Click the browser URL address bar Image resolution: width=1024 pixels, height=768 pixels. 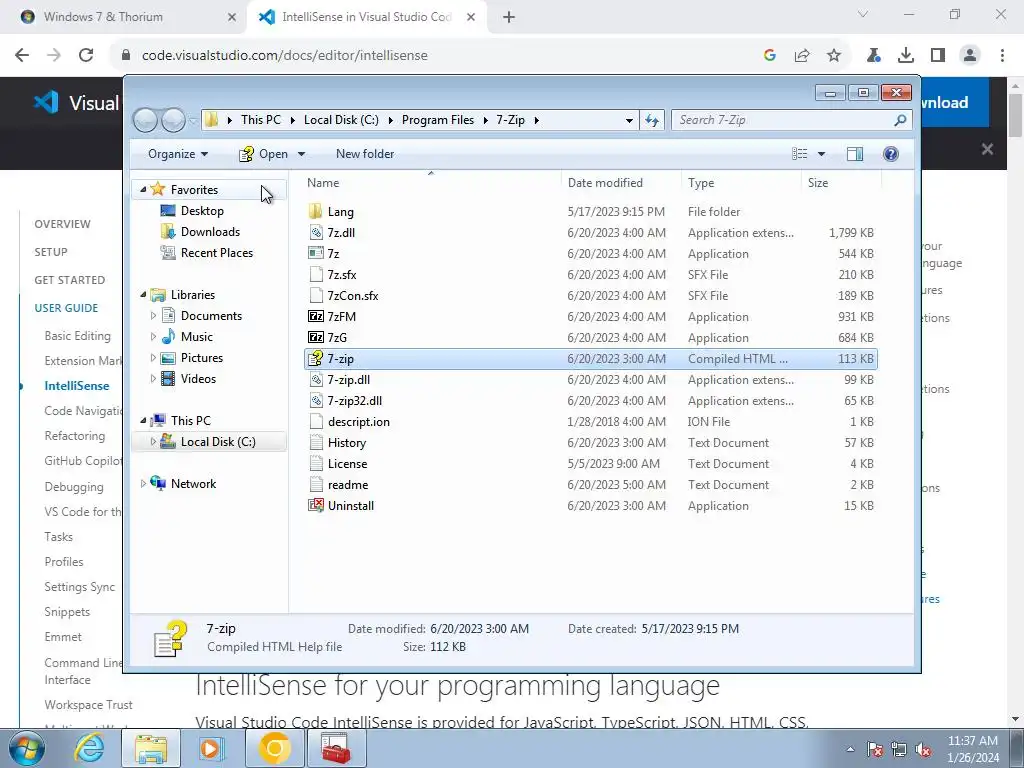(431, 56)
